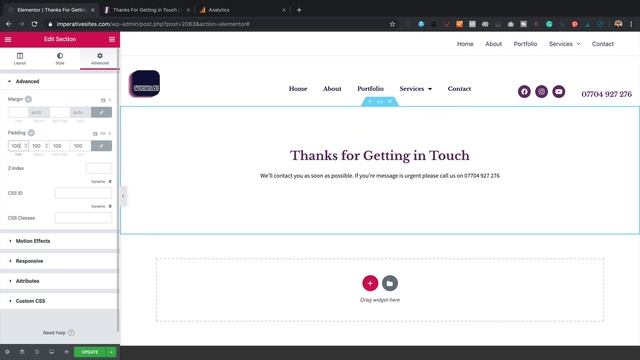Image resolution: width=640 pixels, height=360 pixels.
Task: Click the Facebook social icon
Action: pyautogui.click(x=524, y=91)
